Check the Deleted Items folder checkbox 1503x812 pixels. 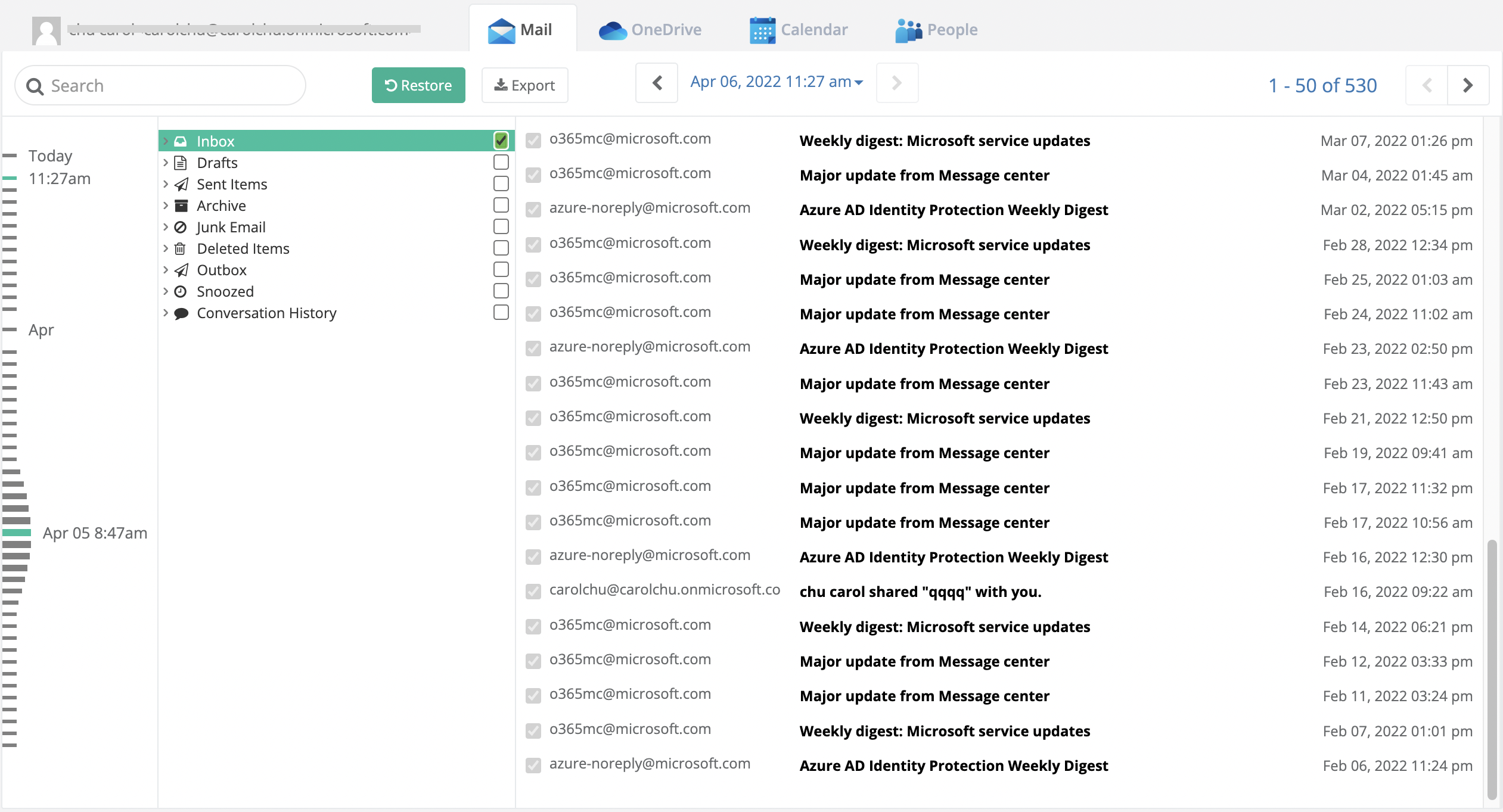click(501, 248)
